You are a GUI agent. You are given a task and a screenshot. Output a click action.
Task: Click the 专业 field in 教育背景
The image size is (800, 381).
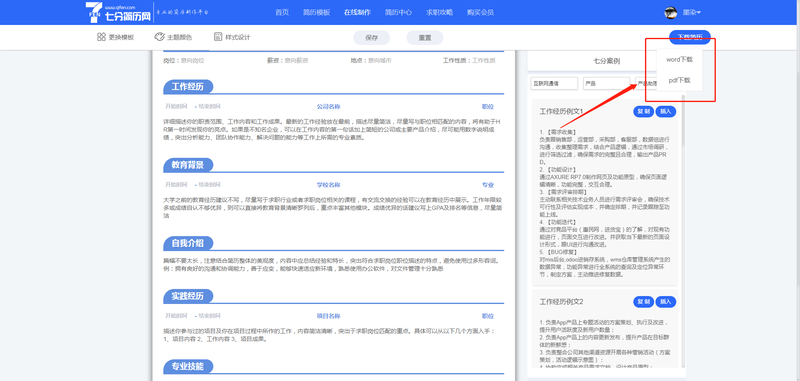click(488, 185)
